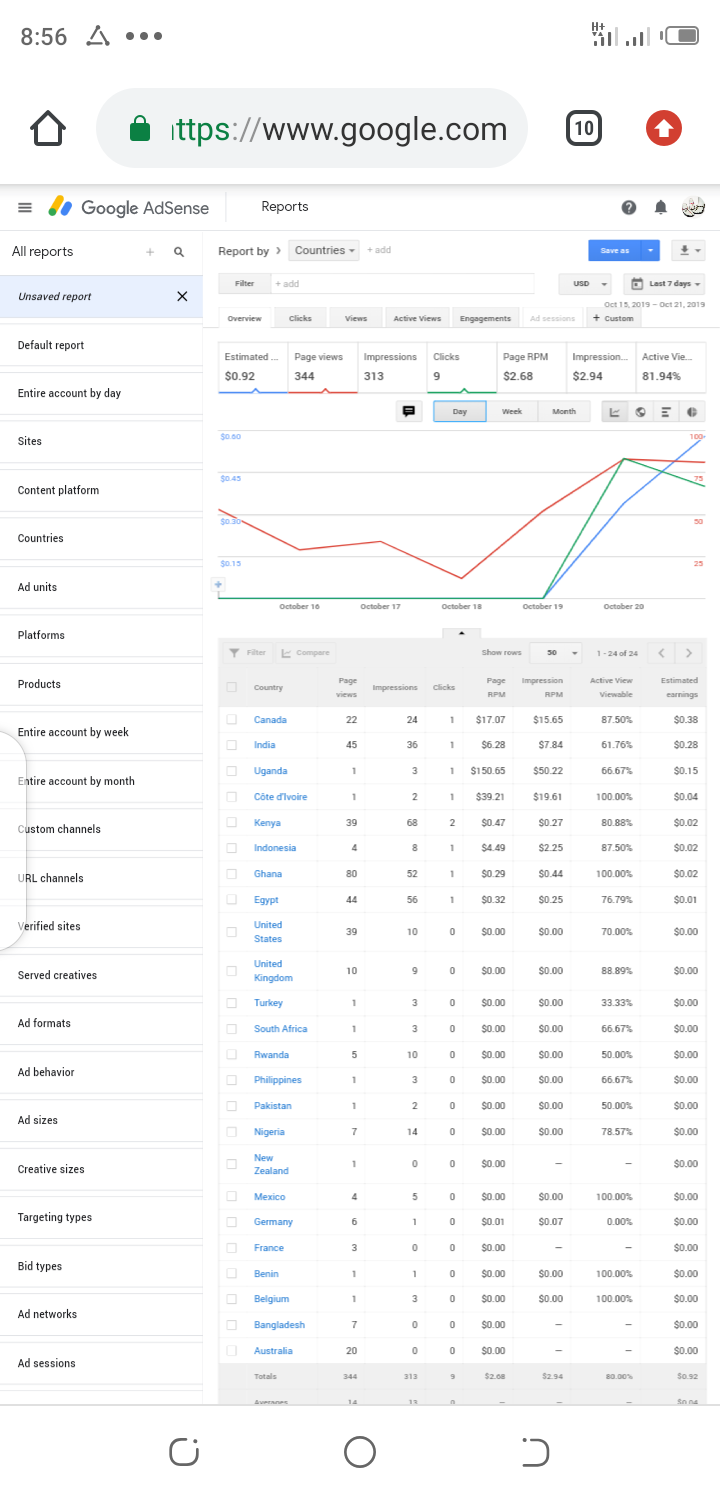
Task: Close the Unsaved report item
Action: (x=182, y=297)
